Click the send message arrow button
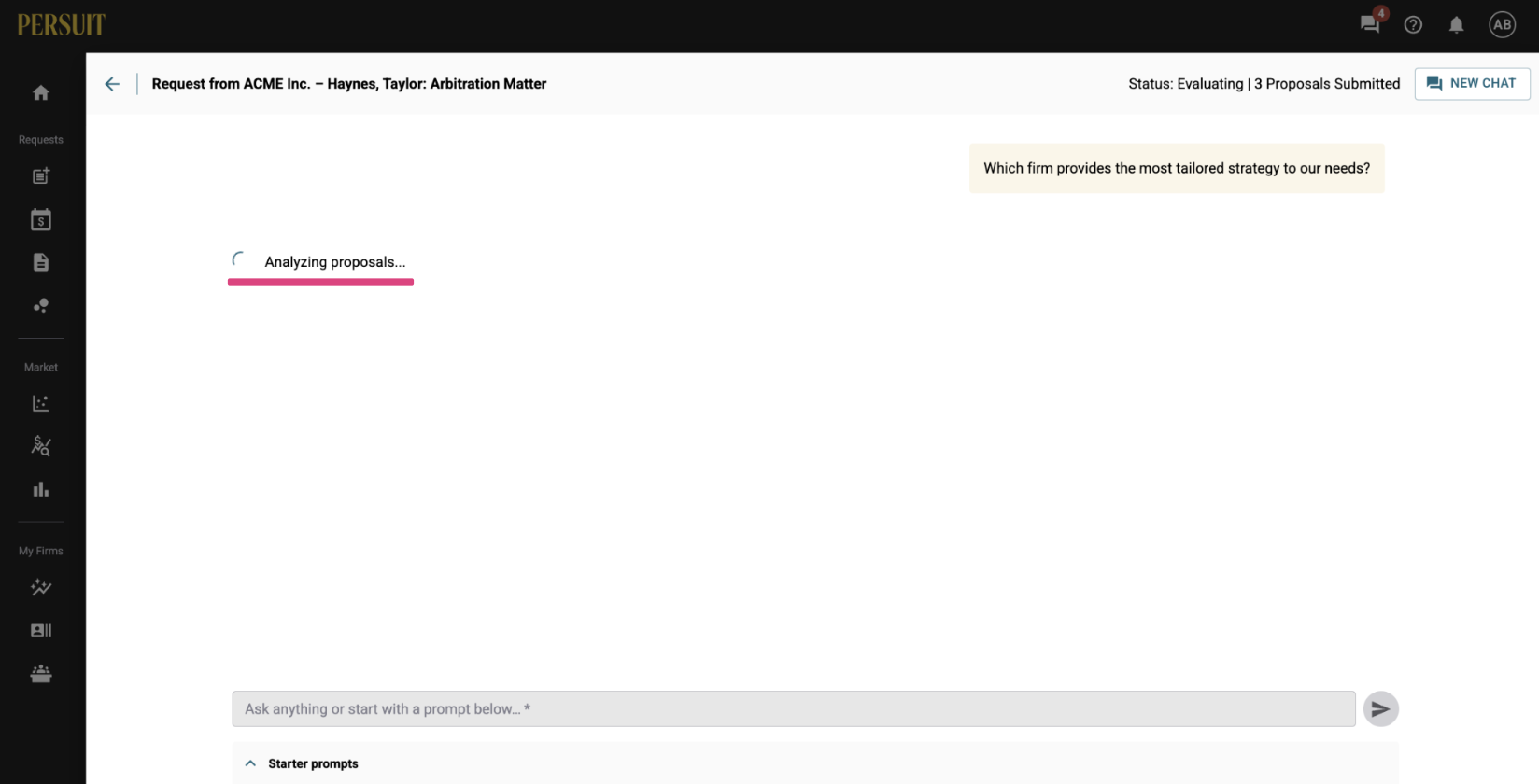 pyautogui.click(x=1380, y=709)
